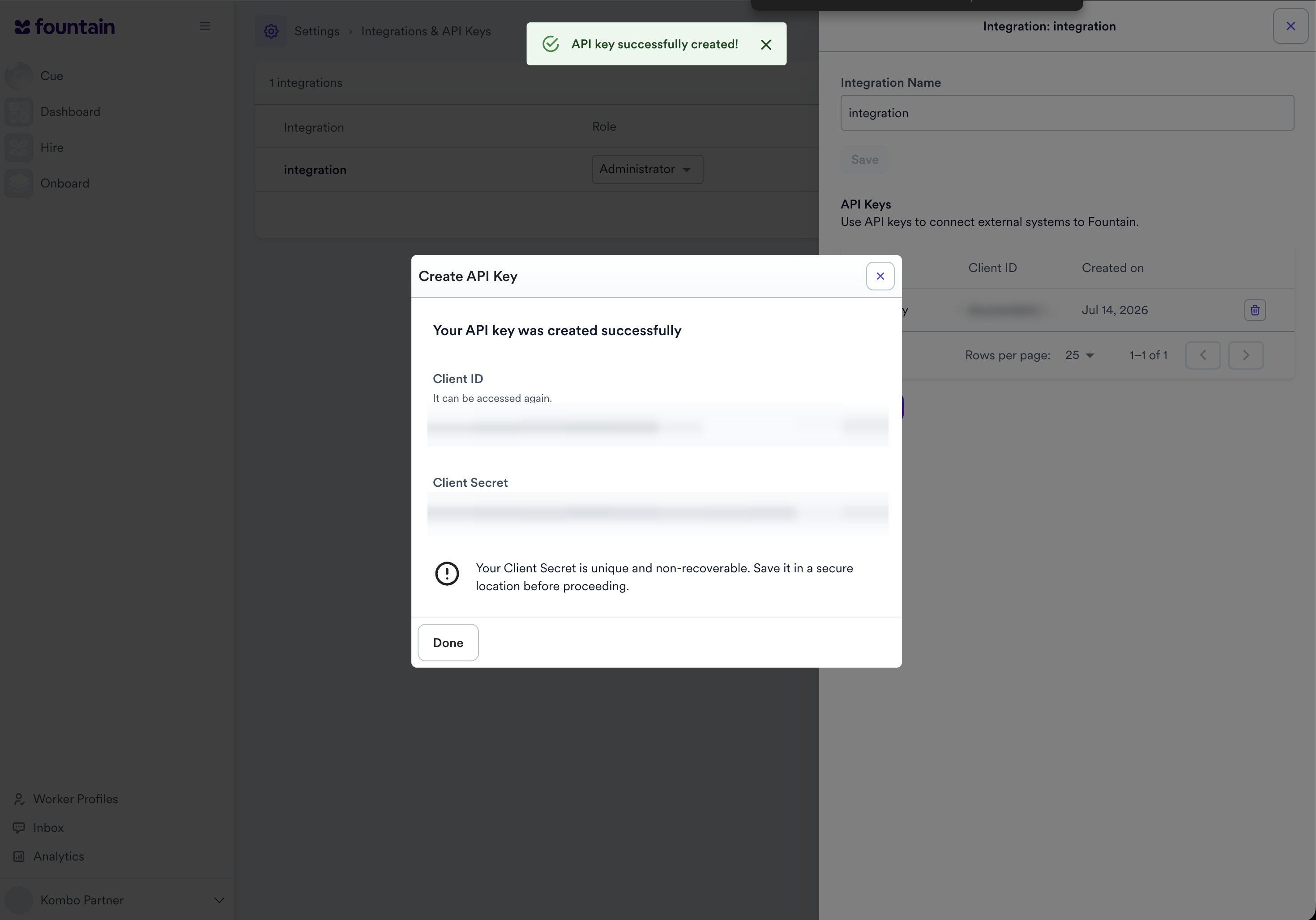The width and height of the screenshot is (1316, 920).
Task: Go to next page of API keys
Action: pos(1245,355)
